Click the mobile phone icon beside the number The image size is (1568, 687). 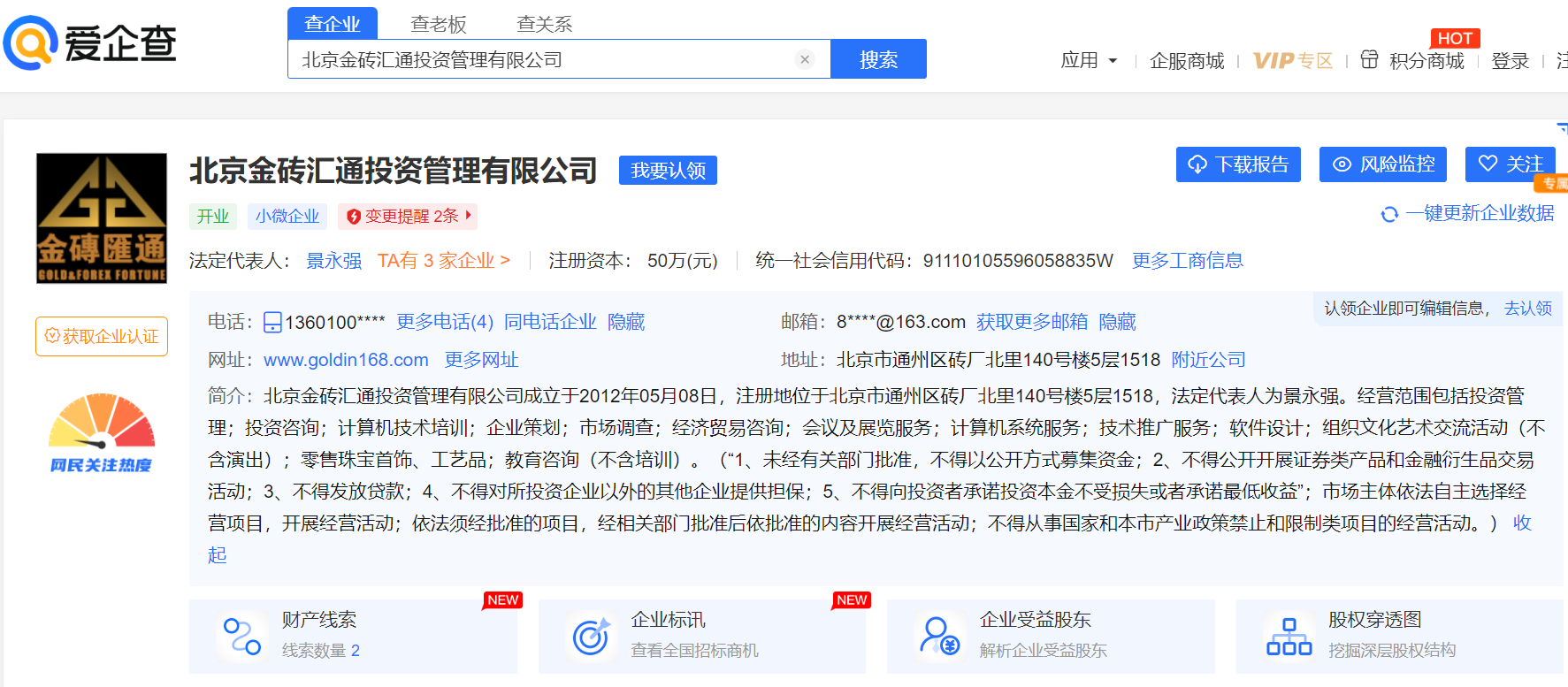tap(272, 322)
